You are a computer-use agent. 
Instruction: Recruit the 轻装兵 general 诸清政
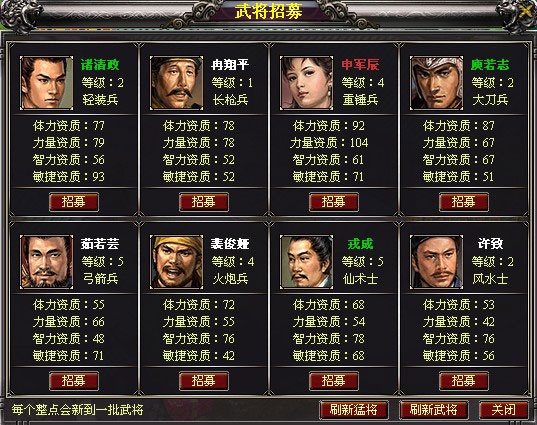tap(74, 202)
